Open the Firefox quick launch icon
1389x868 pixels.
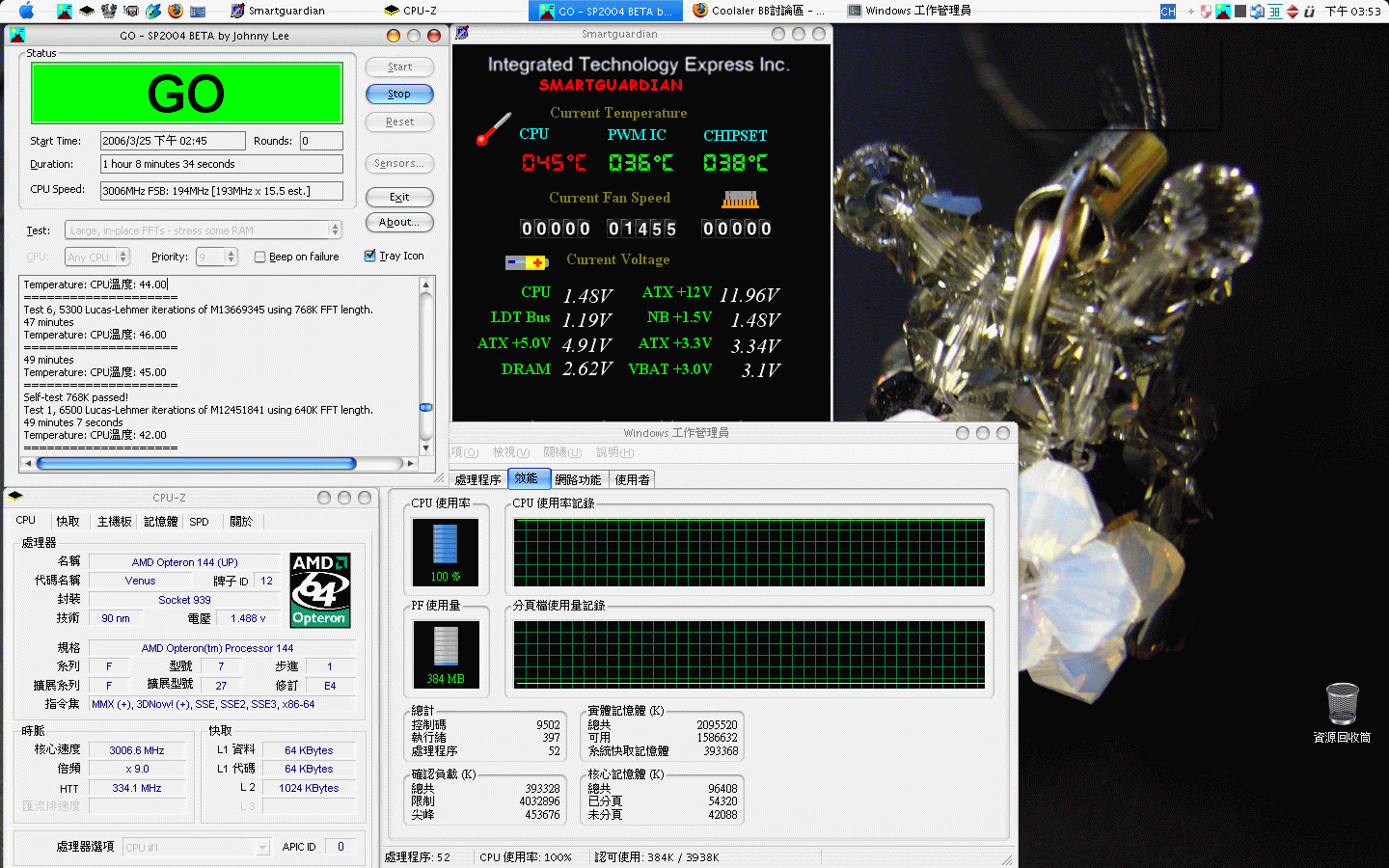pos(176,12)
